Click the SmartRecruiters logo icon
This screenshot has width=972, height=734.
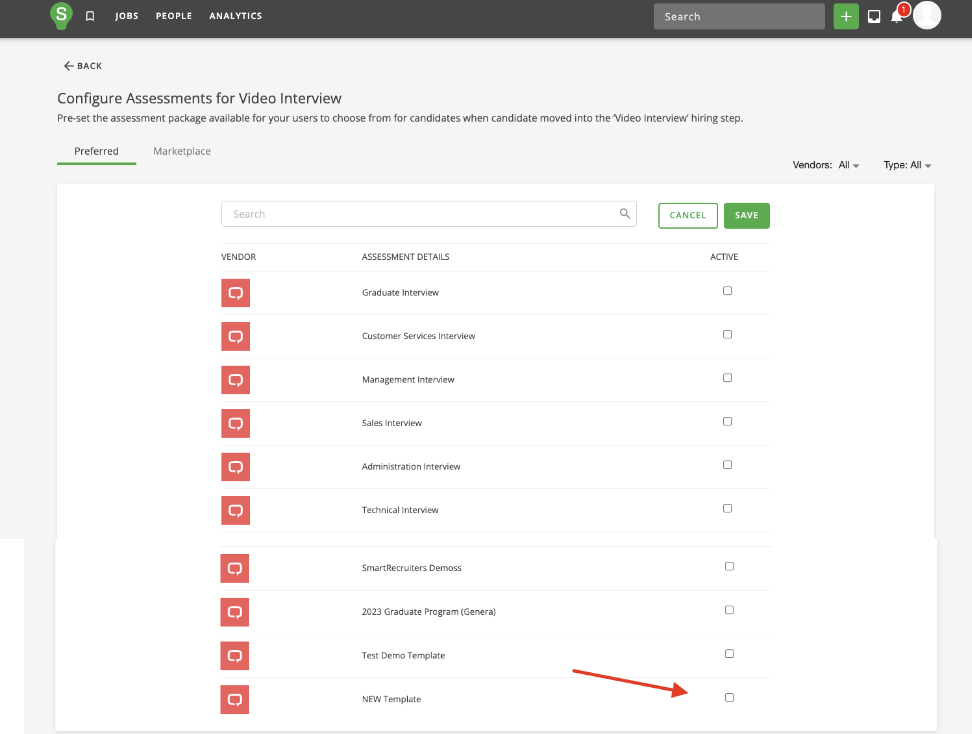62,15
